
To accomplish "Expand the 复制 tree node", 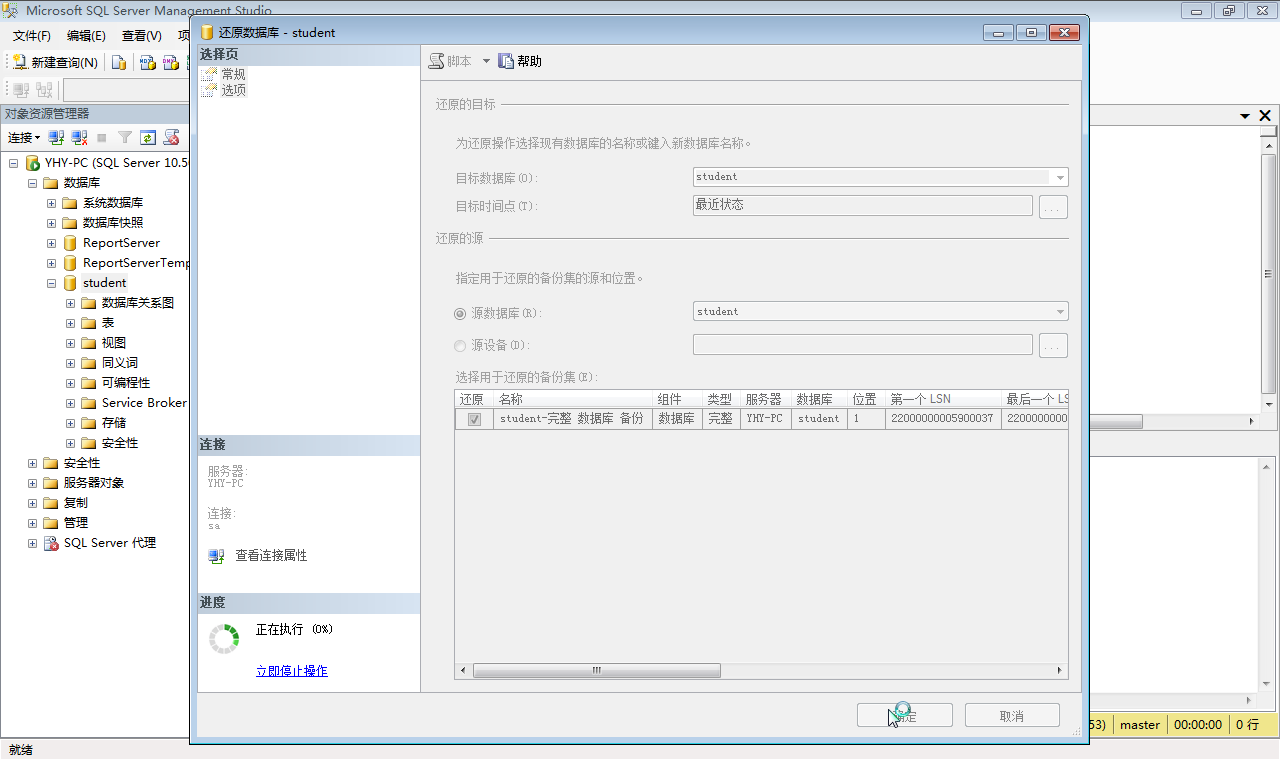I will (x=33, y=503).
